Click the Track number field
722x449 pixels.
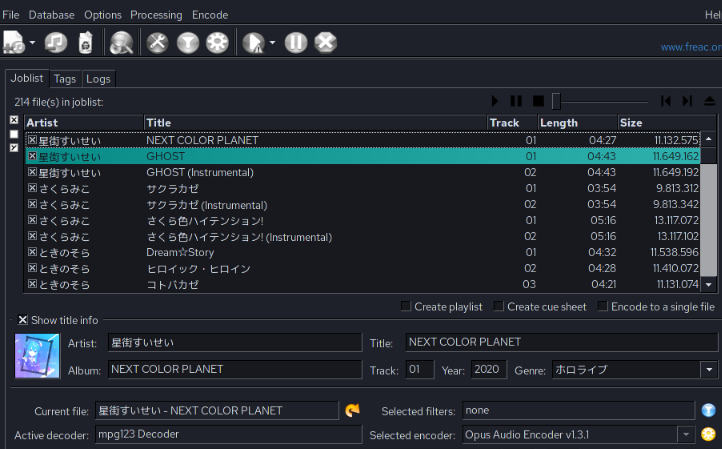pos(419,369)
